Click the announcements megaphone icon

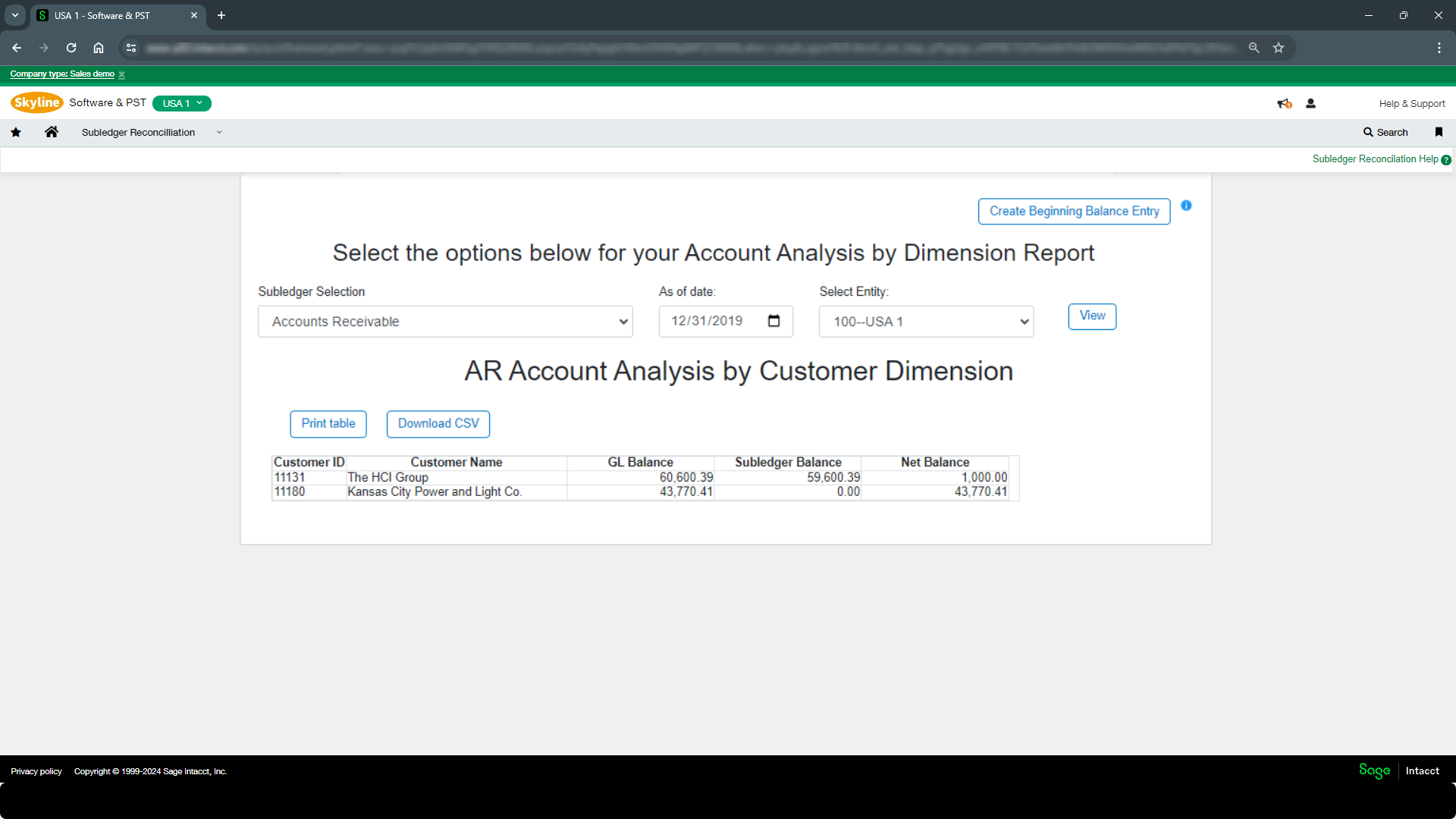pos(1284,104)
